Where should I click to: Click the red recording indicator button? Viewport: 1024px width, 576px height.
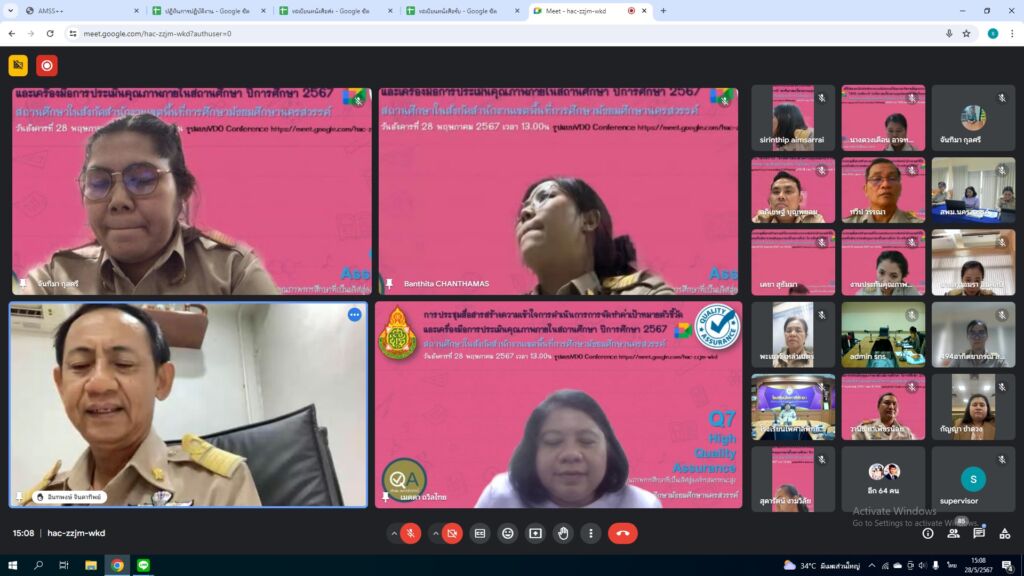[x=46, y=66]
